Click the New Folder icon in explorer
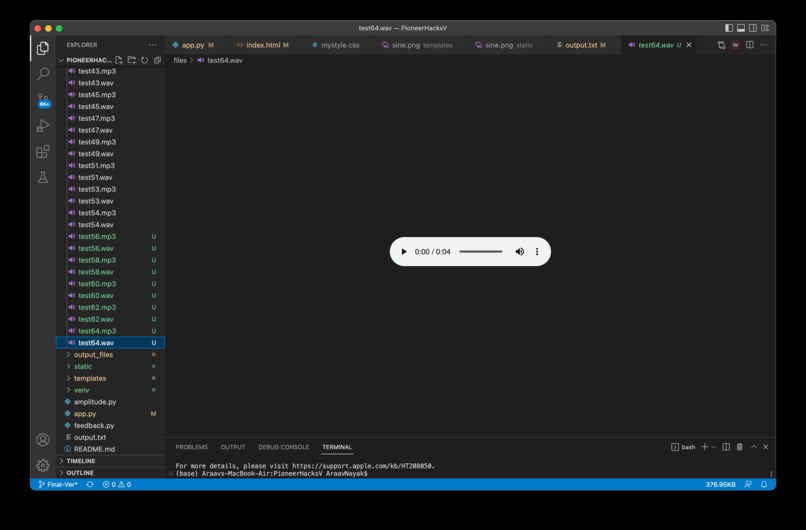The image size is (806, 530). tap(132, 60)
